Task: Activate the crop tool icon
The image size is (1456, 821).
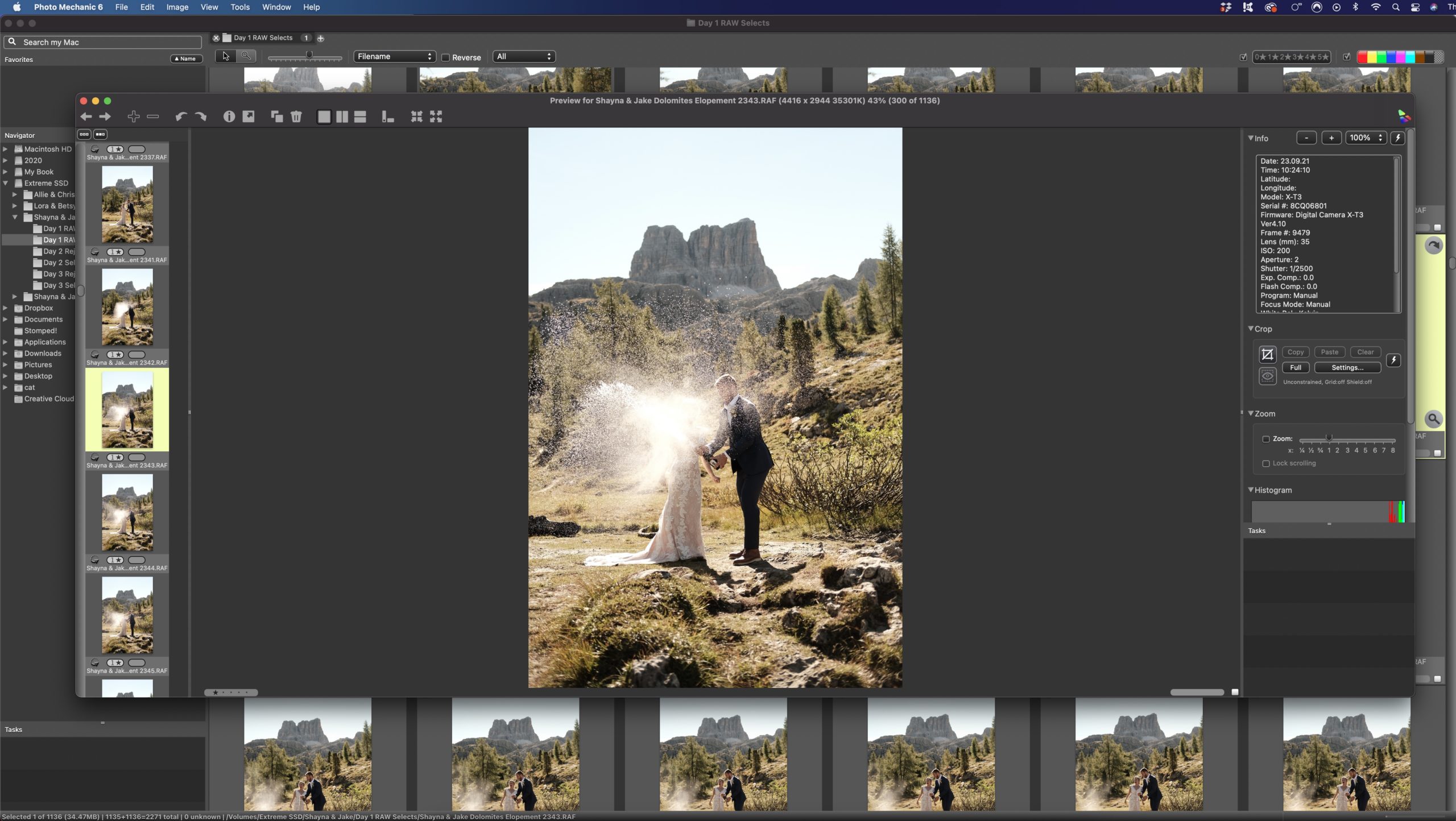Action: click(1268, 355)
